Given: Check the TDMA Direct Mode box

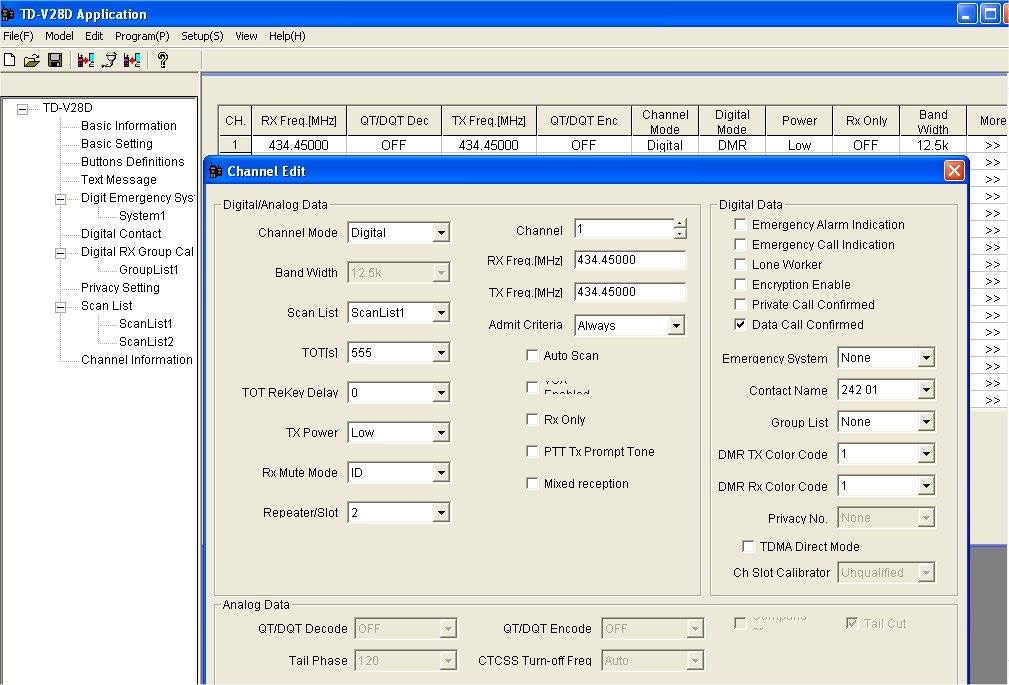Looking at the screenshot, I should point(748,546).
